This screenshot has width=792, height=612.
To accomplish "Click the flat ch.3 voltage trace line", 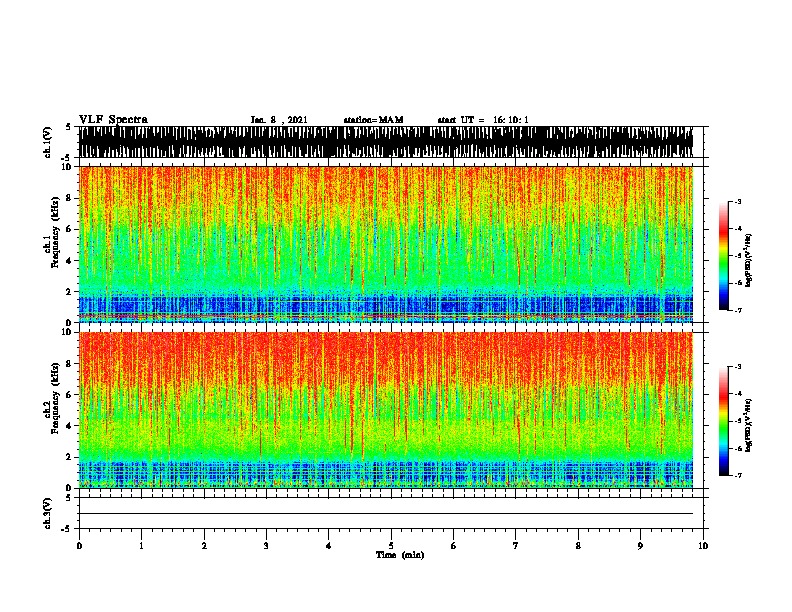I will [x=386, y=514].
